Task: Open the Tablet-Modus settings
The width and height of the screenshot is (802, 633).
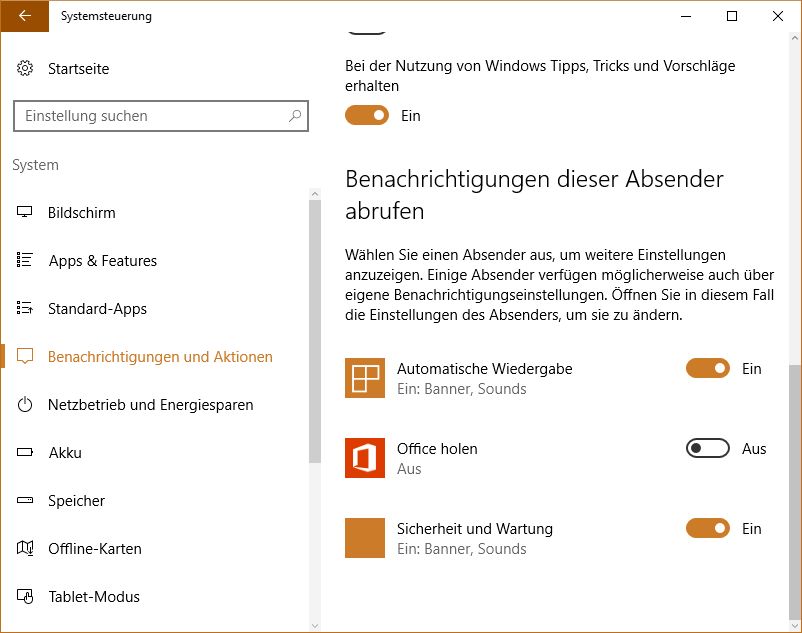Action: pyautogui.click(x=94, y=597)
